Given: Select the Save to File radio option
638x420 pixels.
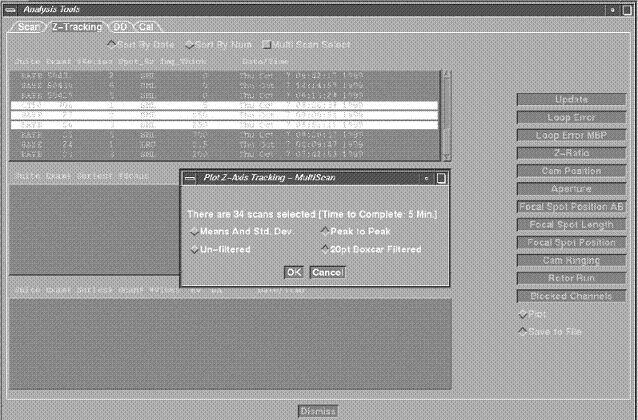Looking at the screenshot, I should pyautogui.click(x=523, y=332).
